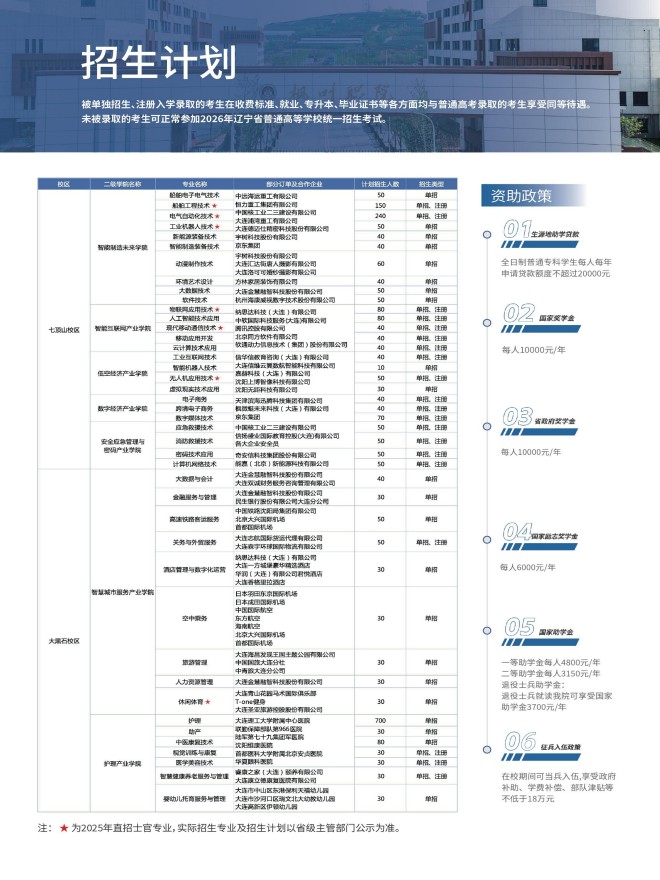660x880 pixels.
Task: Click the 03 provincial government scholarship badge
Action: click(x=519, y=416)
